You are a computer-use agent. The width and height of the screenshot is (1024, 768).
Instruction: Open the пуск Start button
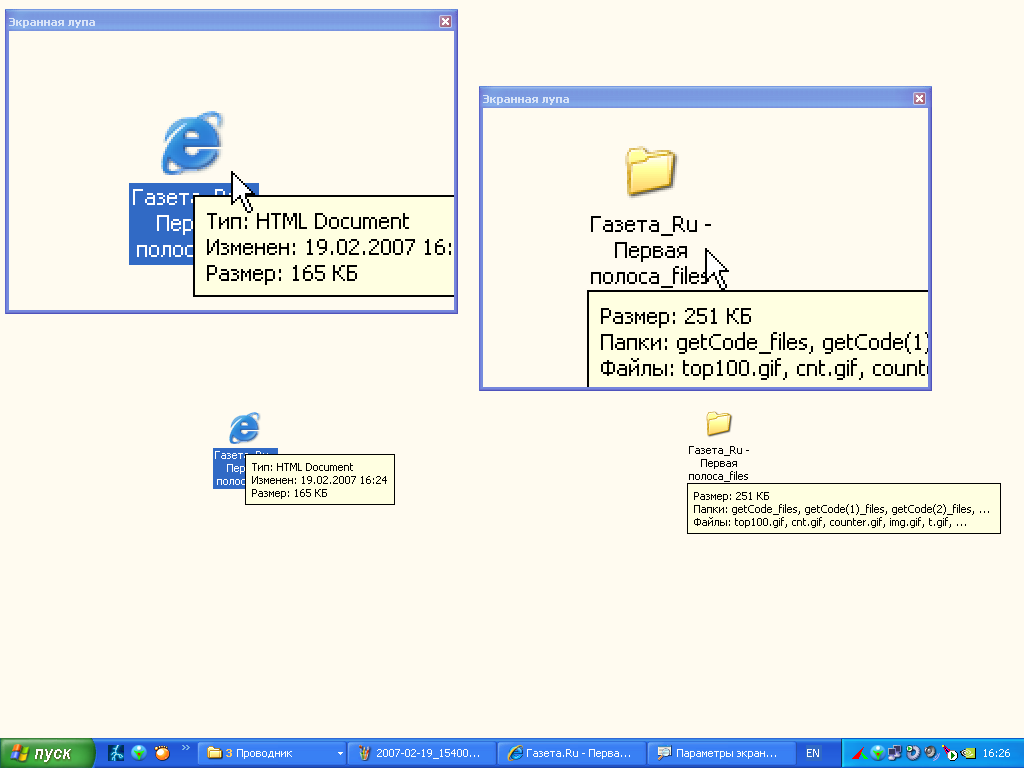point(47,753)
